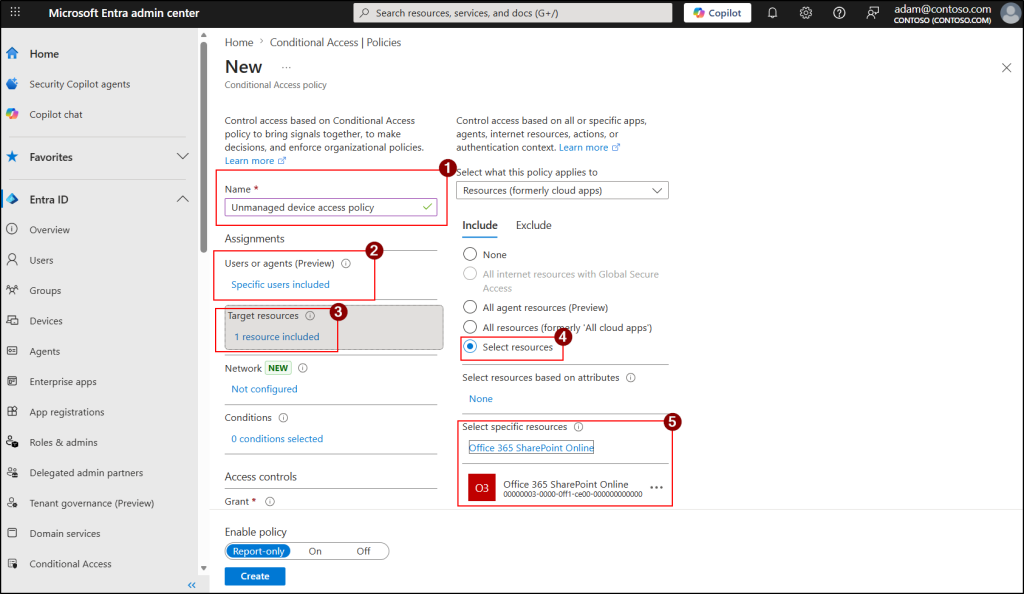Click the Users person icon
Viewport: 1024px width, 594px height.
[x=12, y=260]
